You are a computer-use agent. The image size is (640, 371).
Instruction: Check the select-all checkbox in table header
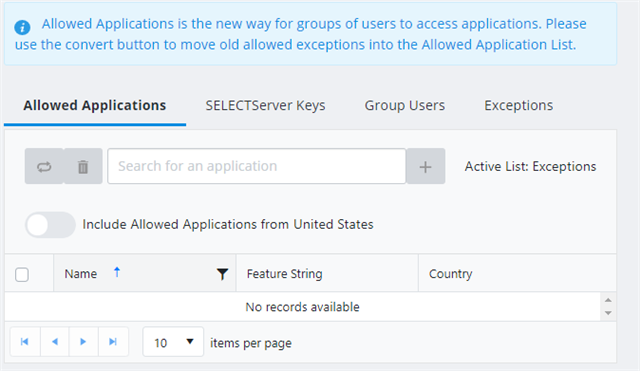tap(22, 274)
